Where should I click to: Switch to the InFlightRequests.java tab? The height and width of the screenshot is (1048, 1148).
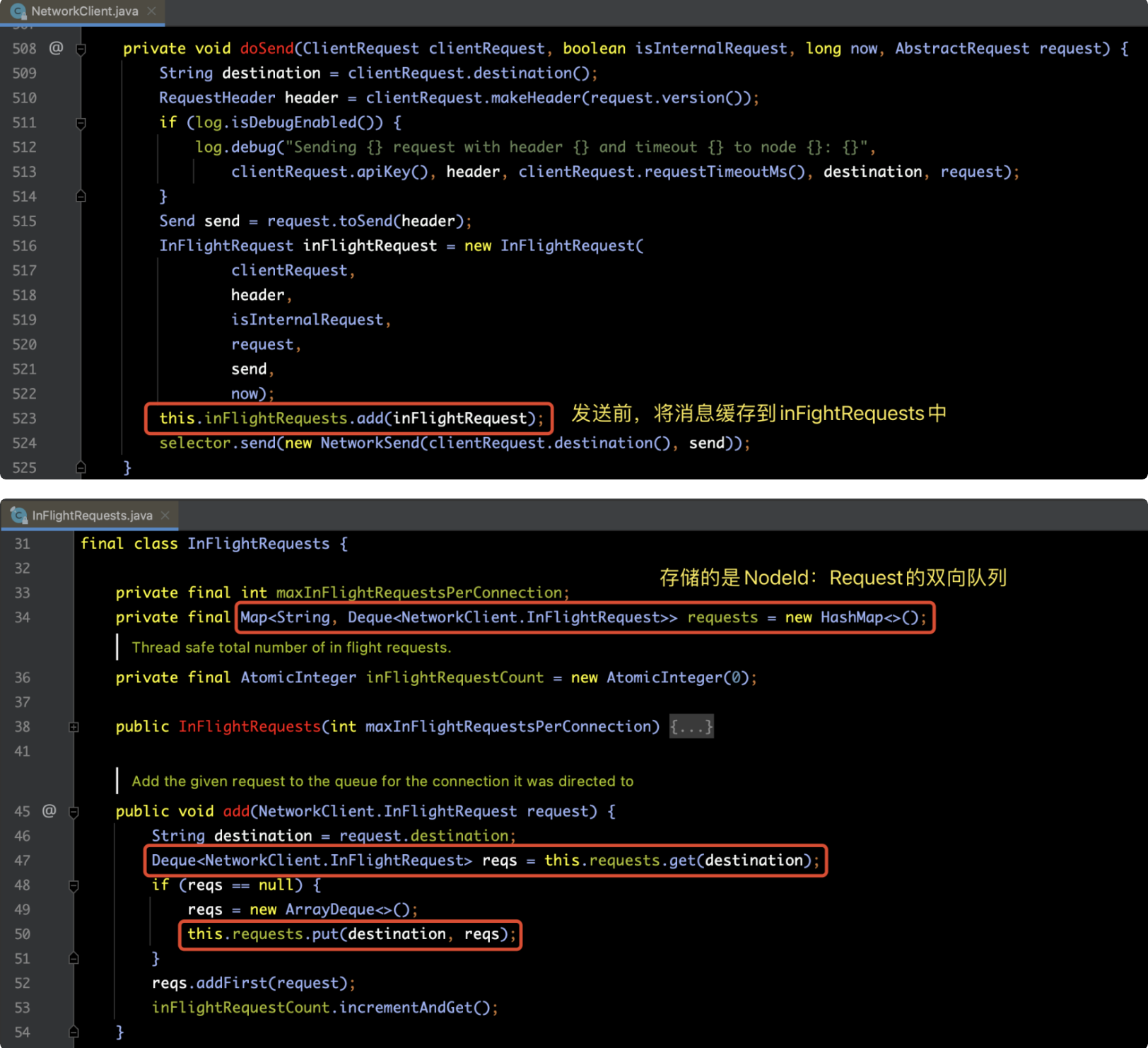pyautogui.click(x=90, y=516)
